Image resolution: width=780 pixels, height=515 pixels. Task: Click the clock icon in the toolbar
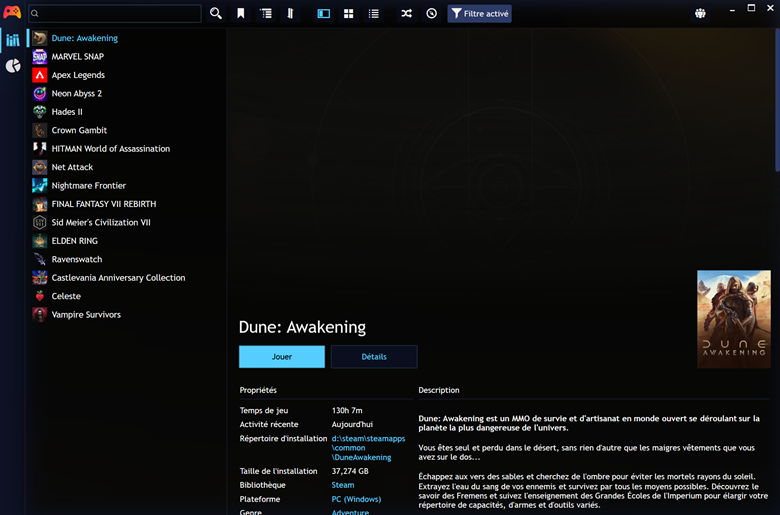point(431,14)
